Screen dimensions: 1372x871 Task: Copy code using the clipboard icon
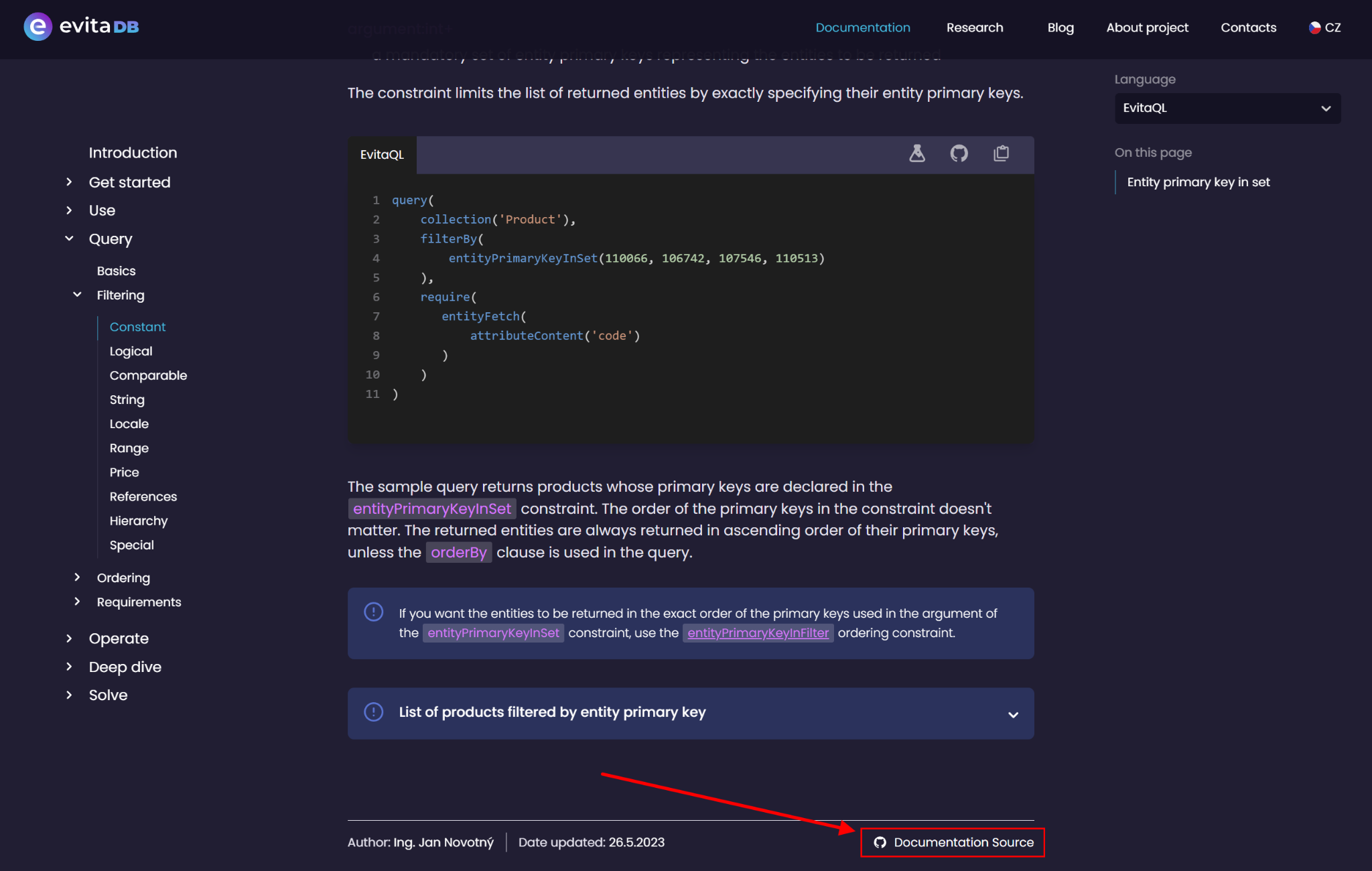coord(1001,153)
